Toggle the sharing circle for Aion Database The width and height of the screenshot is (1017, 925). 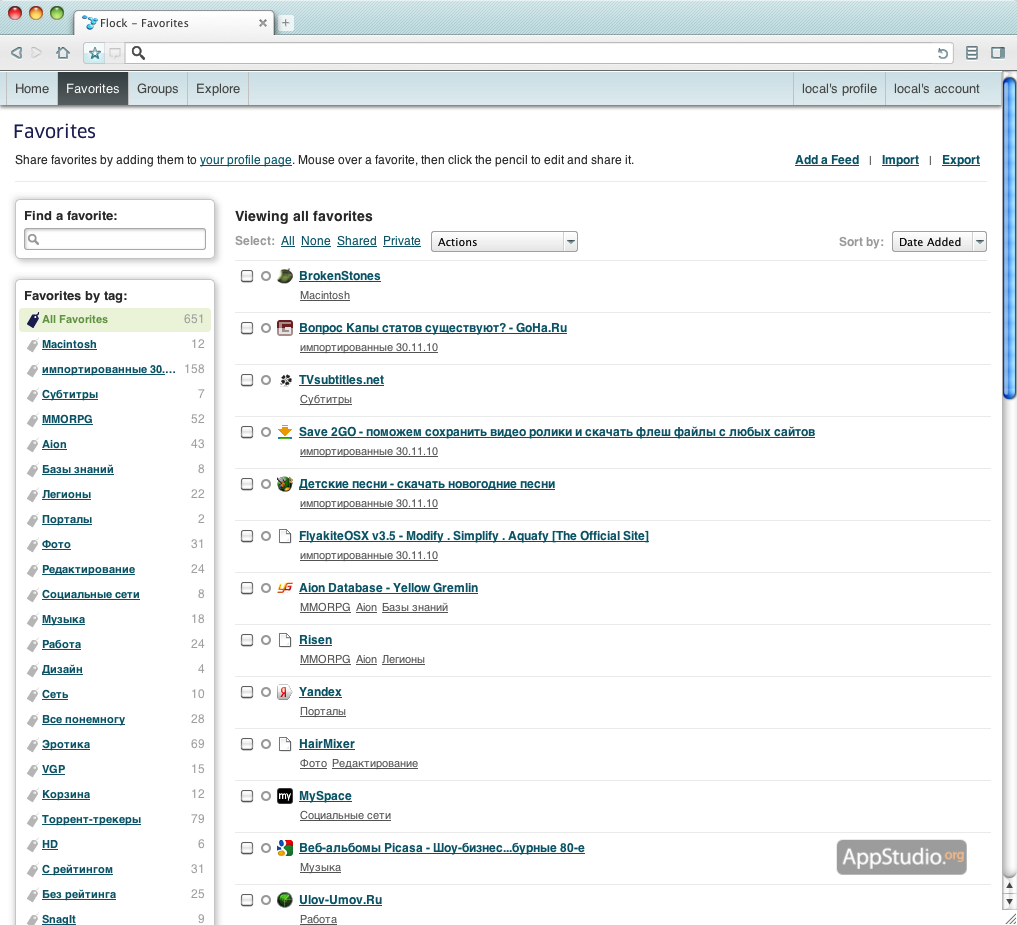click(x=266, y=588)
